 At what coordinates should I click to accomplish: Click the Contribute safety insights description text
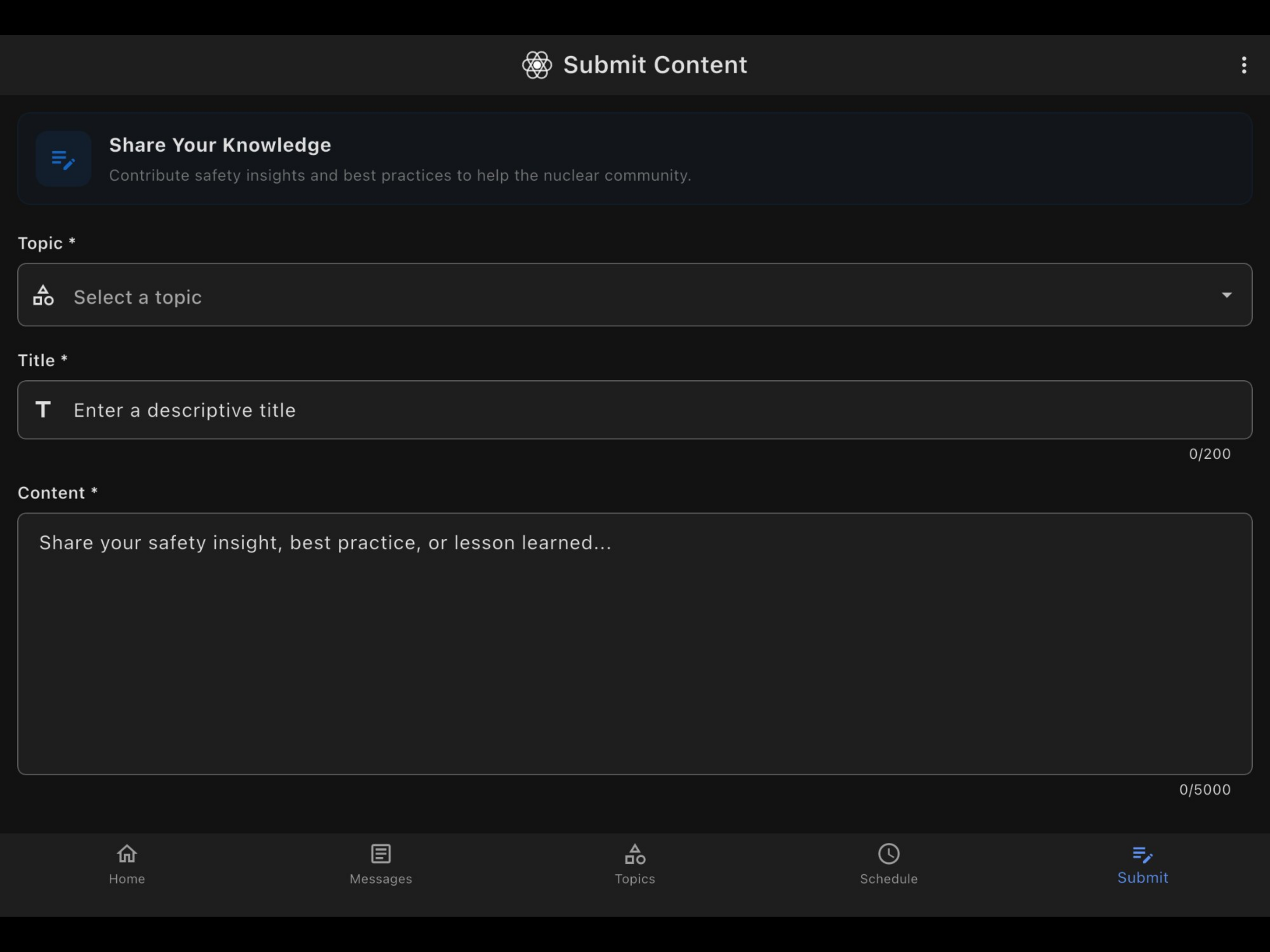[400, 176]
